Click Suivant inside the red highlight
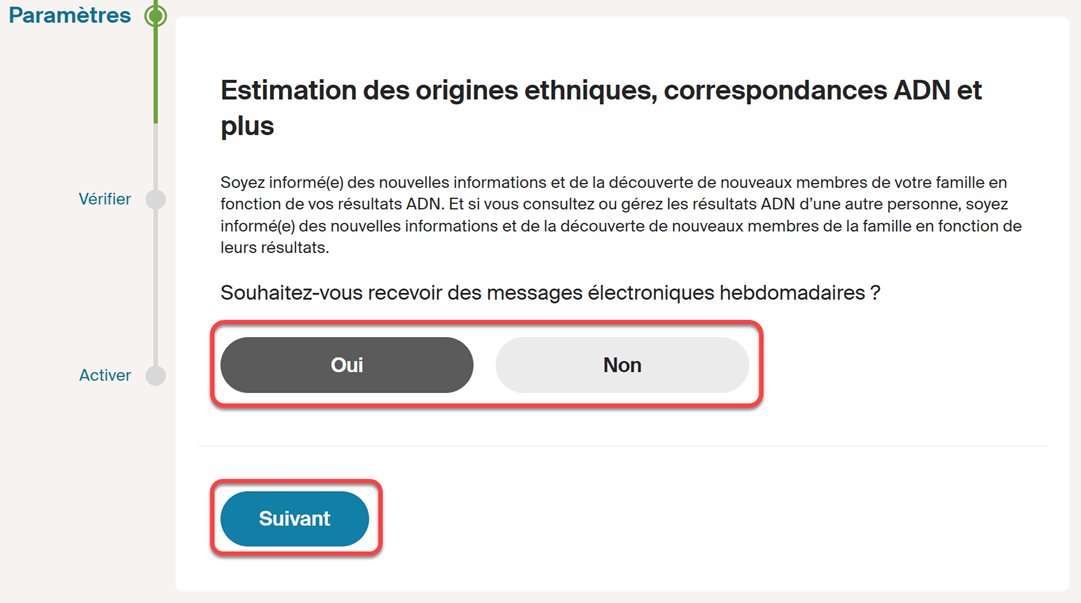This screenshot has height=603, width=1081. coord(295,518)
